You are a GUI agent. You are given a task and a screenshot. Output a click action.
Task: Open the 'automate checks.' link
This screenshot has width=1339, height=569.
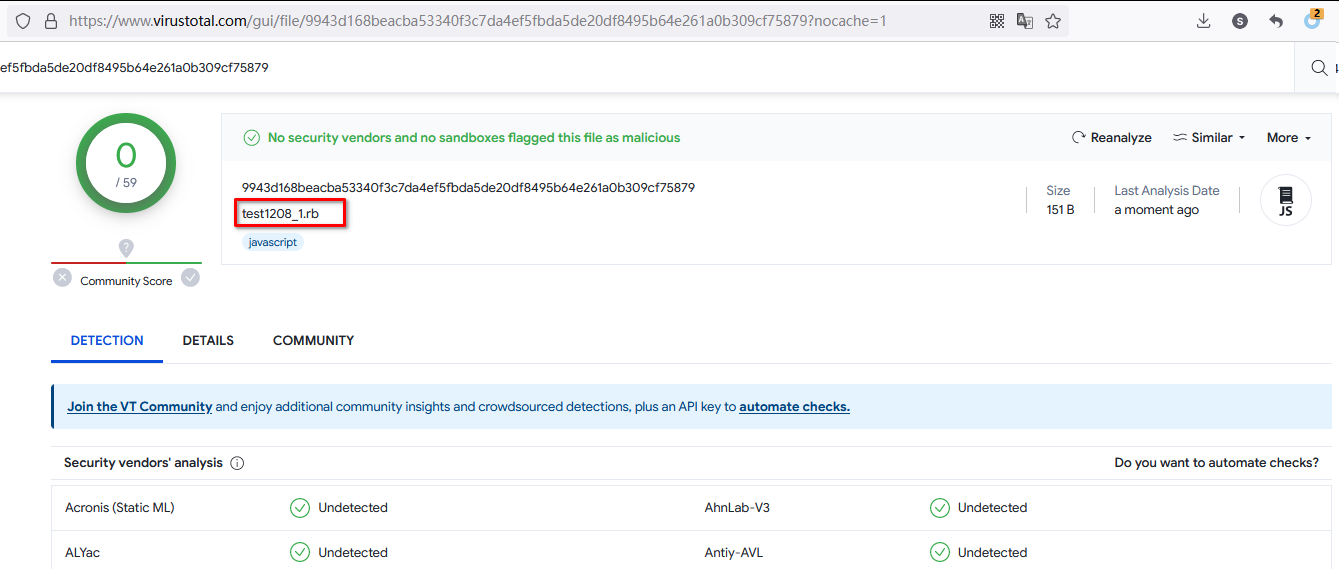tap(794, 407)
